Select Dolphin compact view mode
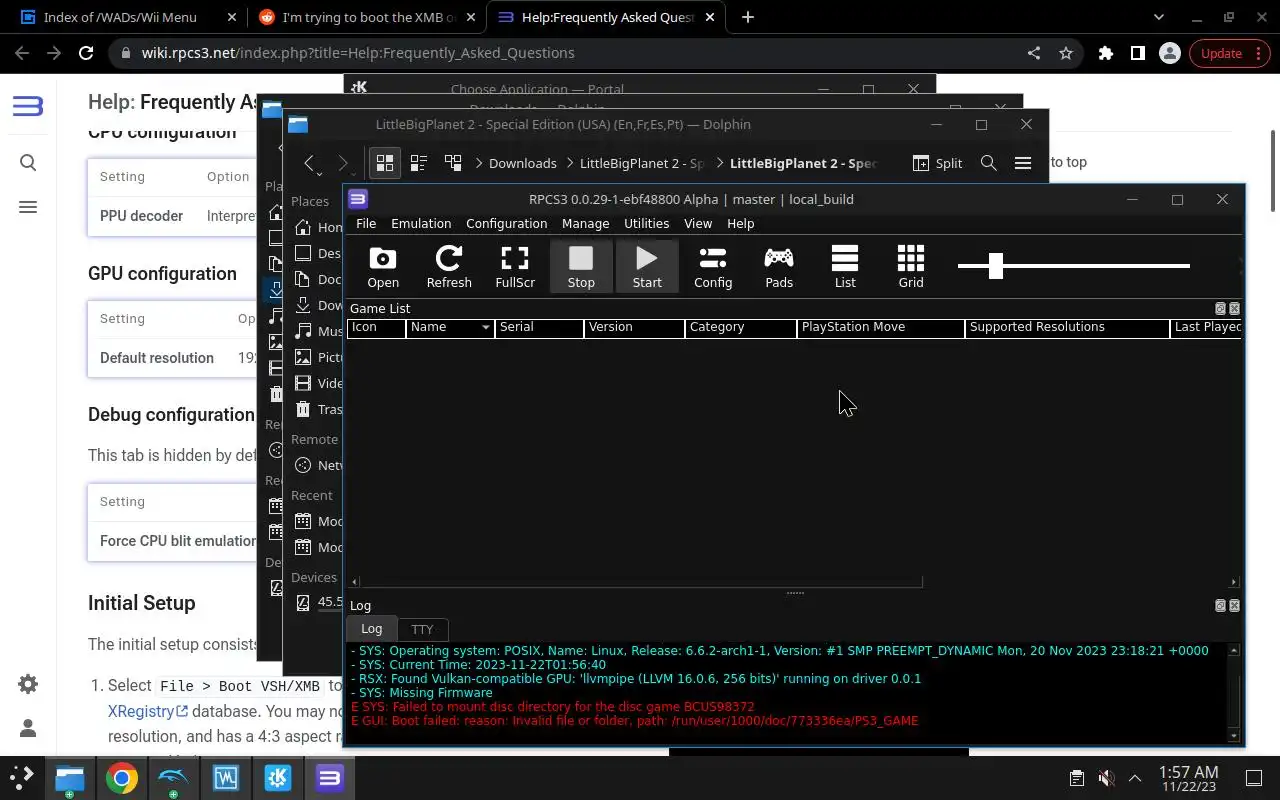The image size is (1280, 800). [419, 163]
